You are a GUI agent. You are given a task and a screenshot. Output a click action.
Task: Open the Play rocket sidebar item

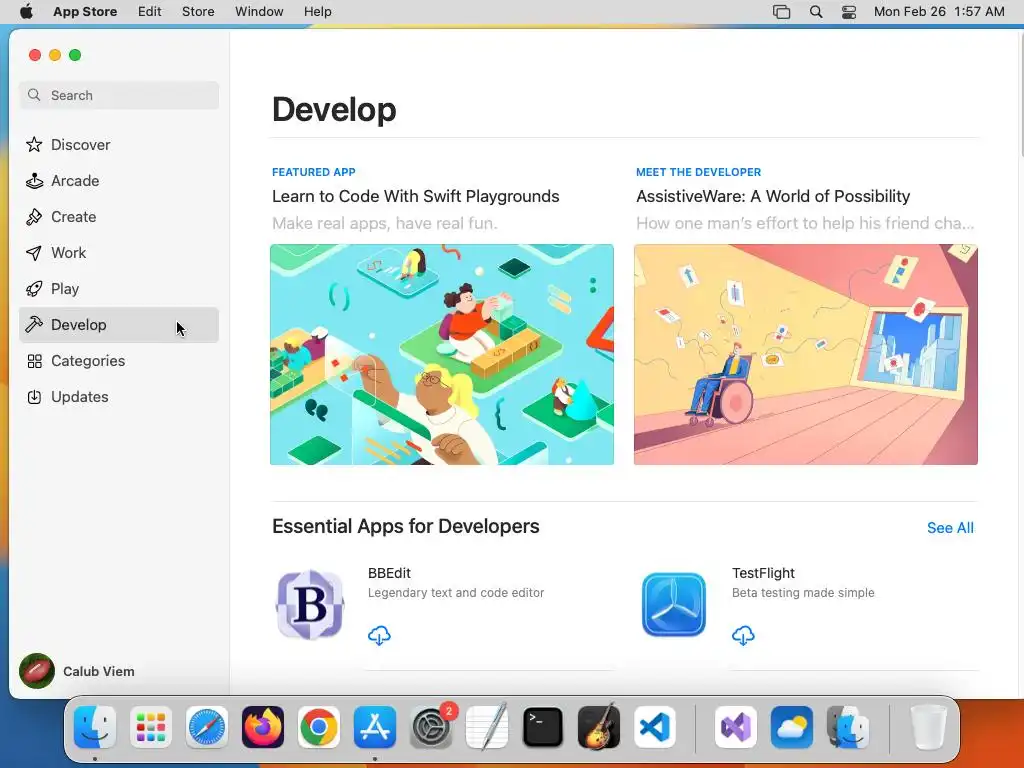coord(118,289)
